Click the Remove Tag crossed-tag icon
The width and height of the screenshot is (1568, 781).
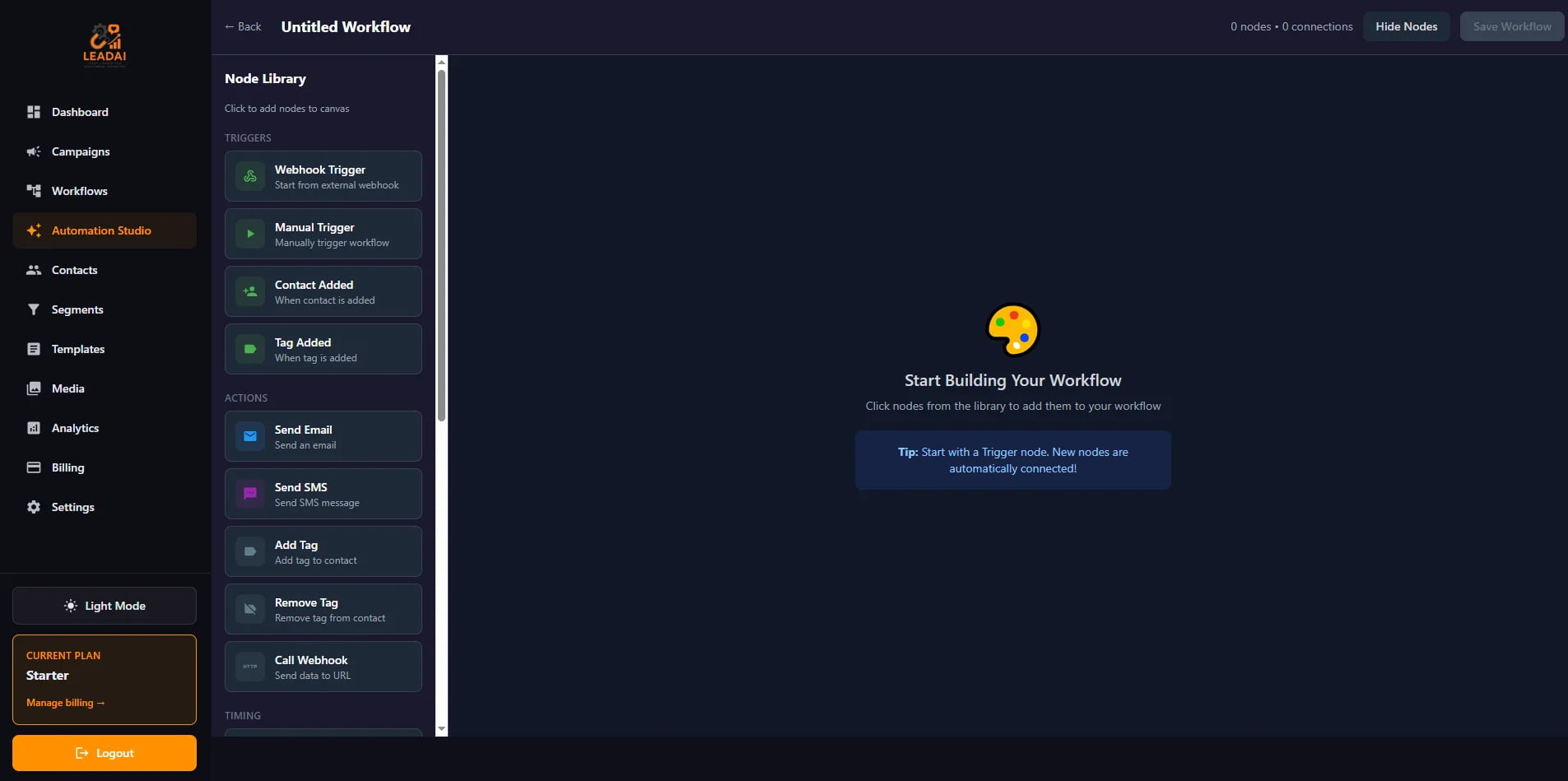click(250, 609)
